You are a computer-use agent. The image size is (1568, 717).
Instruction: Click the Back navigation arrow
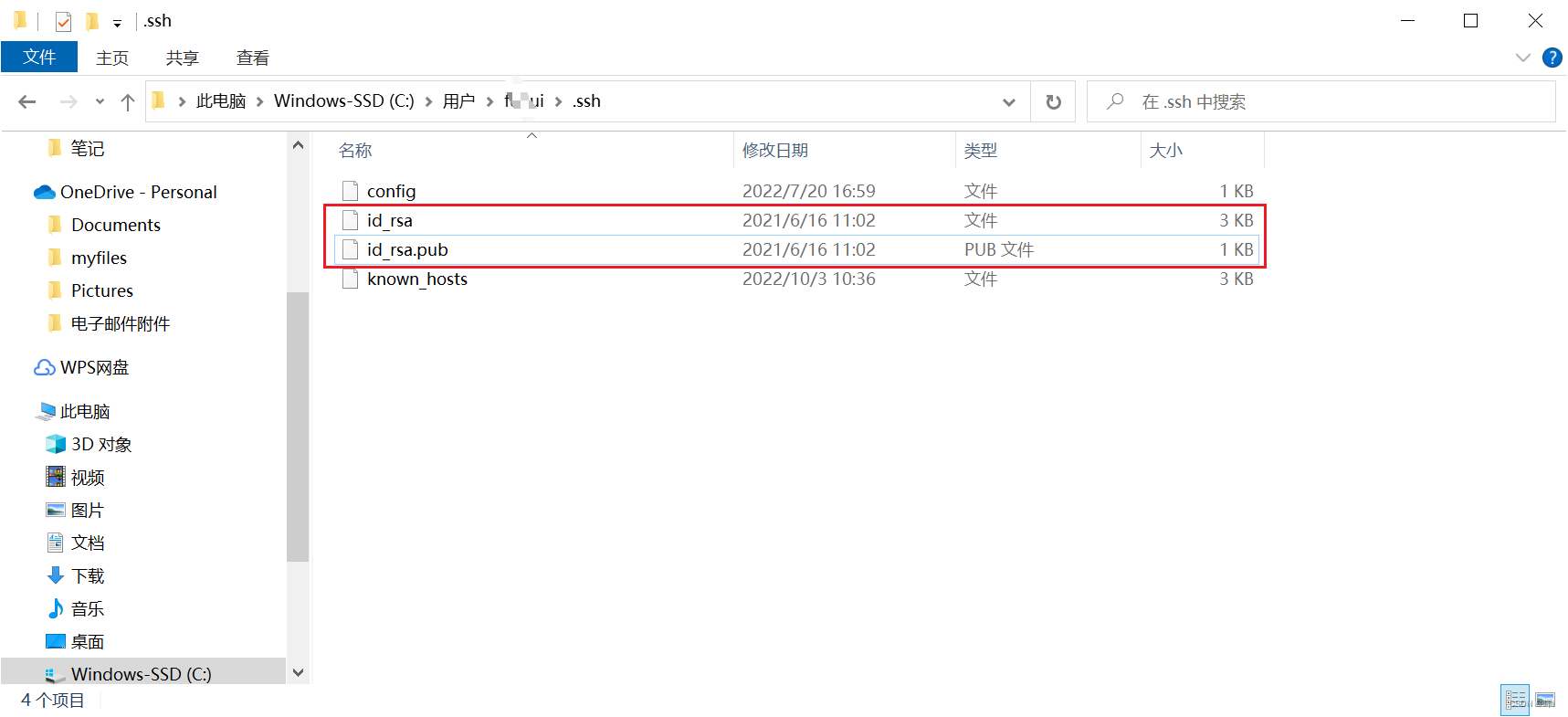[27, 101]
